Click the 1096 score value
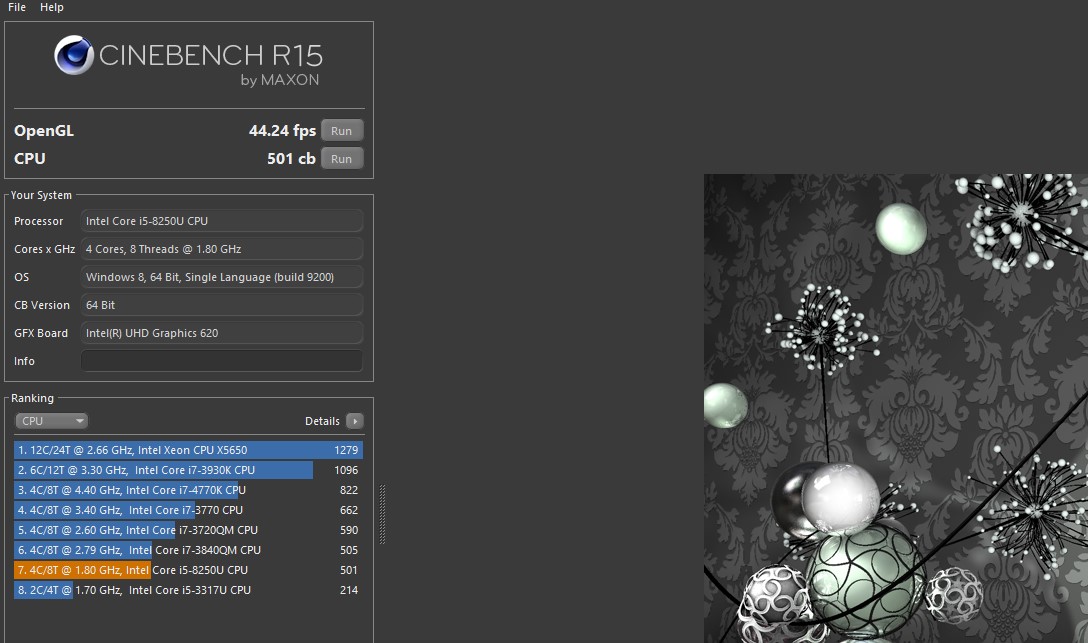1088x643 pixels. pos(346,470)
